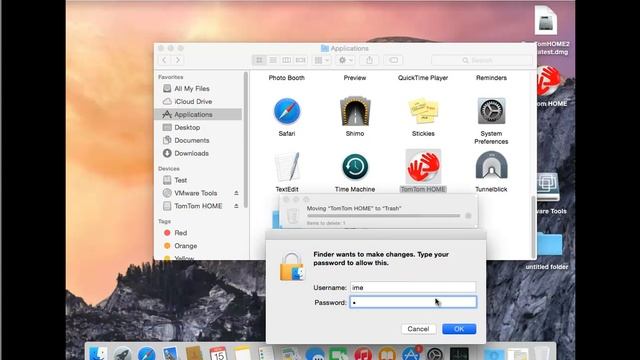Click the Photo Booth label
640x360 pixels.
(287, 78)
